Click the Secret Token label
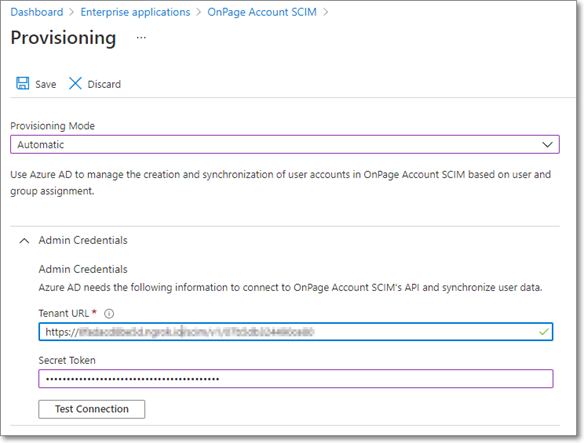The width and height of the screenshot is (584, 443). [x=67, y=360]
